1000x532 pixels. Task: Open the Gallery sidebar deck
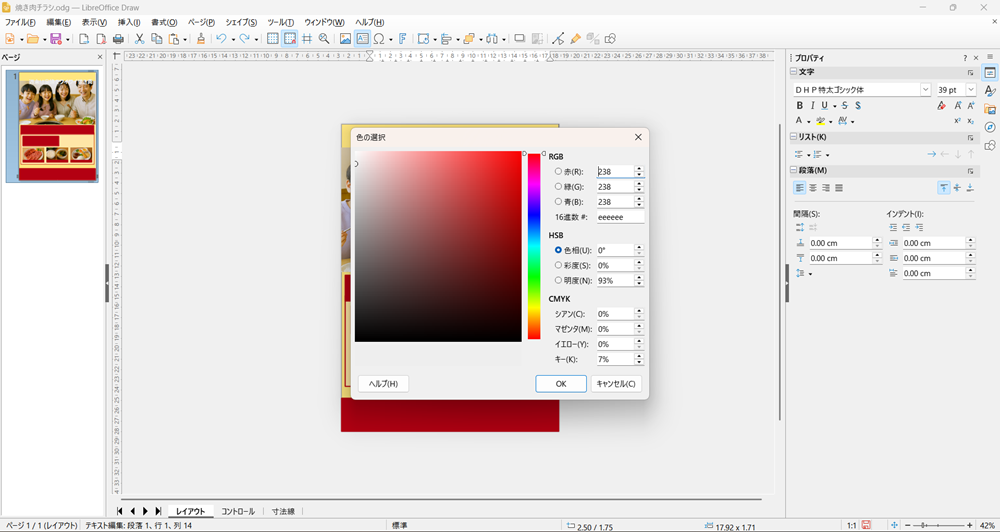pos(990,109)
